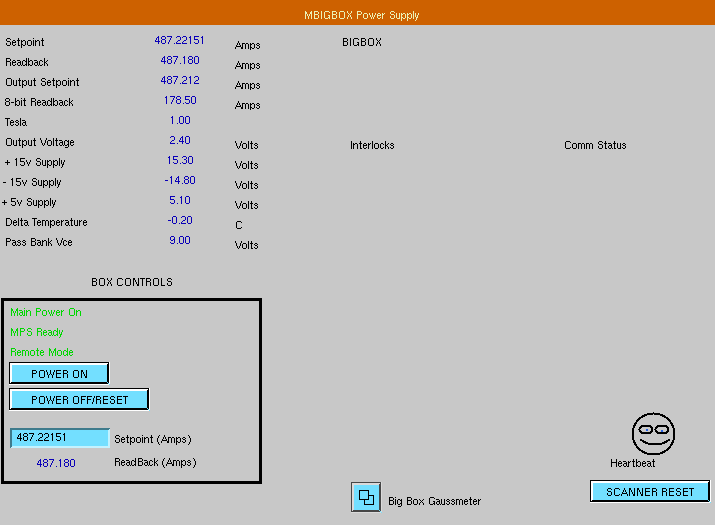Click the Heartbeat label
715x525 pixels.
(x=632, y=463)
